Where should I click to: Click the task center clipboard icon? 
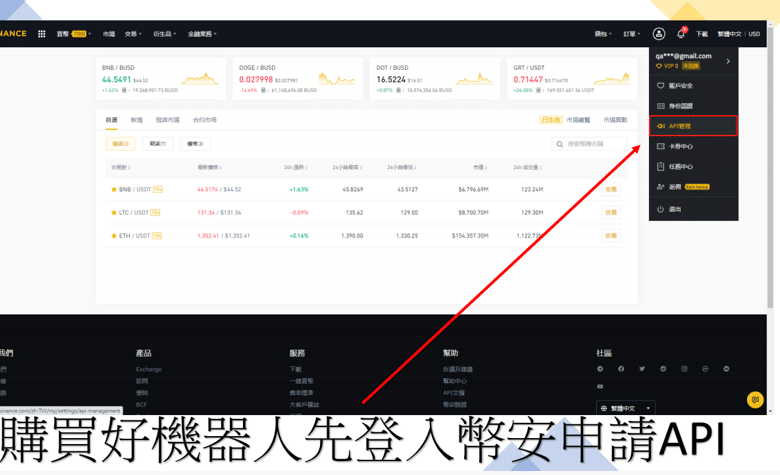pos(661,167)
